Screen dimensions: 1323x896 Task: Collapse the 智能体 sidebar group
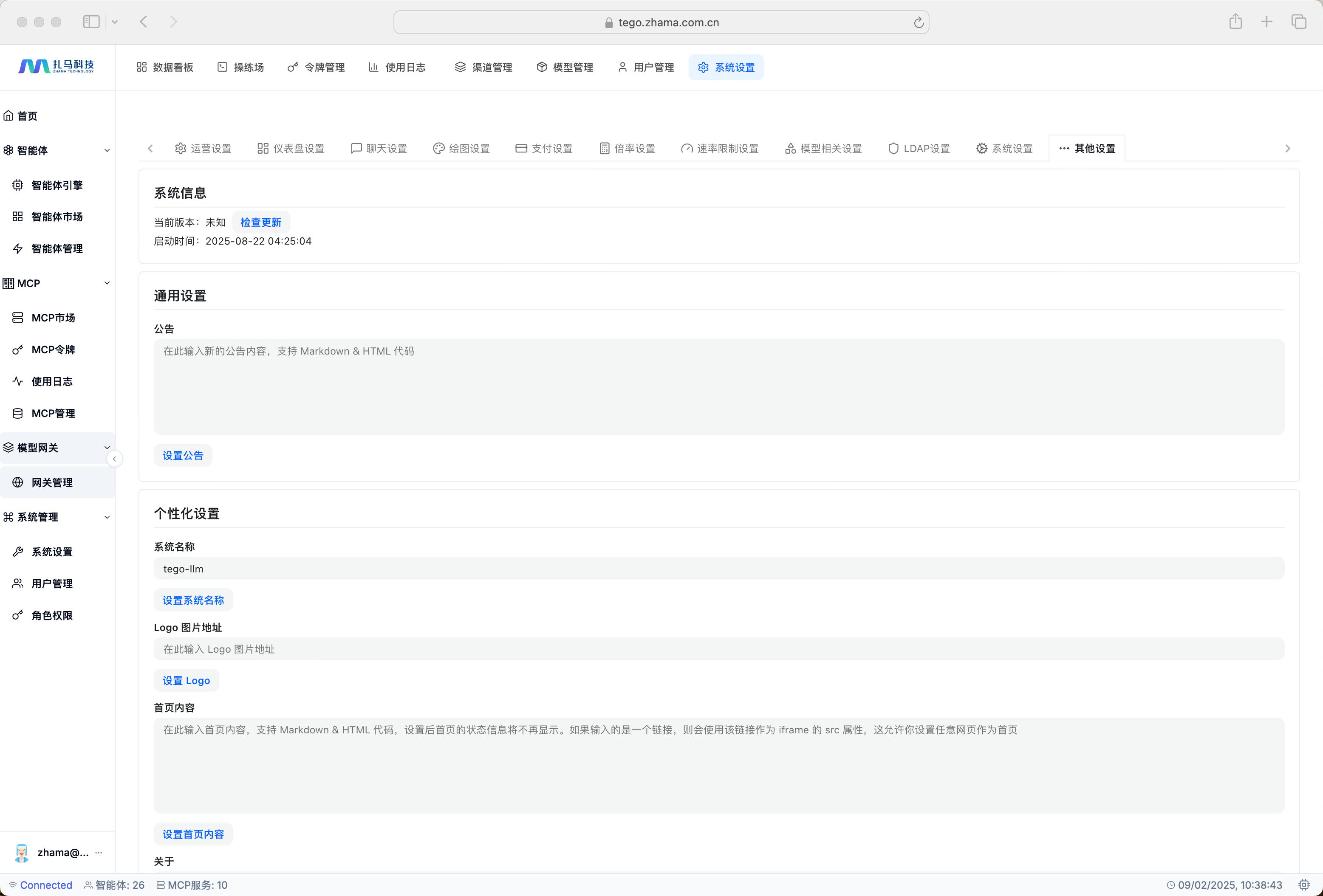pyautogui.click(x=107, y=151)
